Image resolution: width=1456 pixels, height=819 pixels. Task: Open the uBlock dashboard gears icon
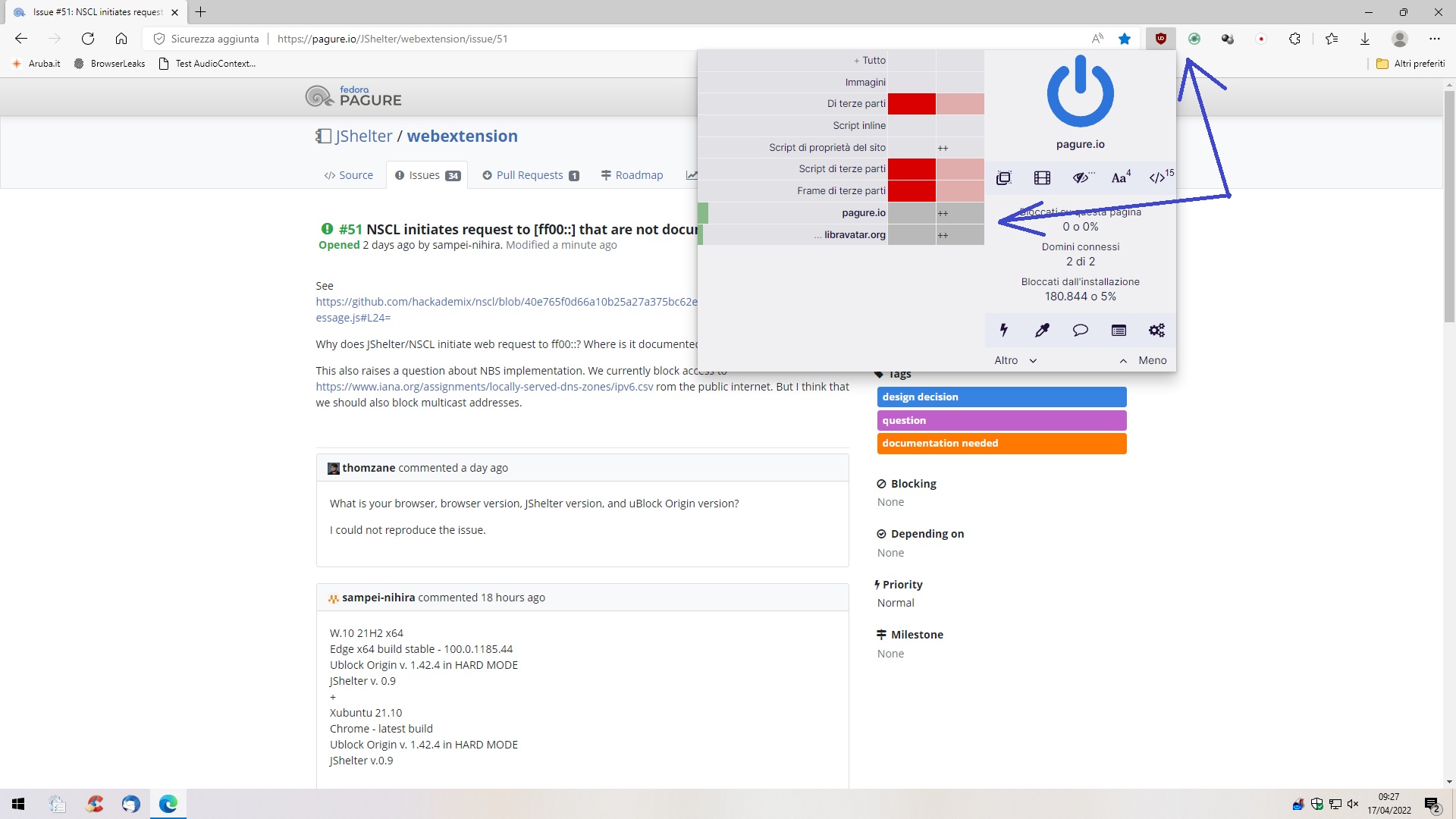click(x=1156, y=330)
